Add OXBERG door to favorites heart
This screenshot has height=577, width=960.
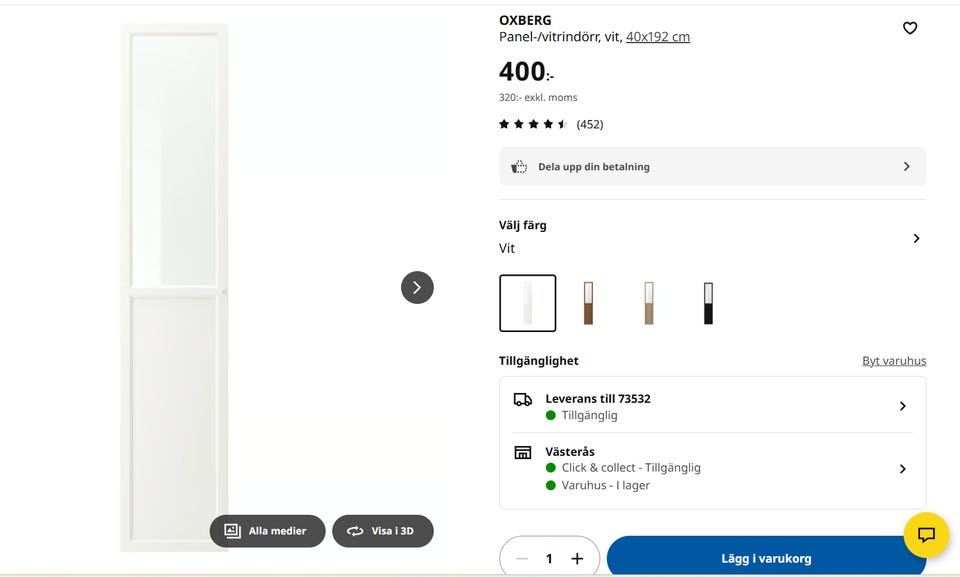click(x=910, y=28)
